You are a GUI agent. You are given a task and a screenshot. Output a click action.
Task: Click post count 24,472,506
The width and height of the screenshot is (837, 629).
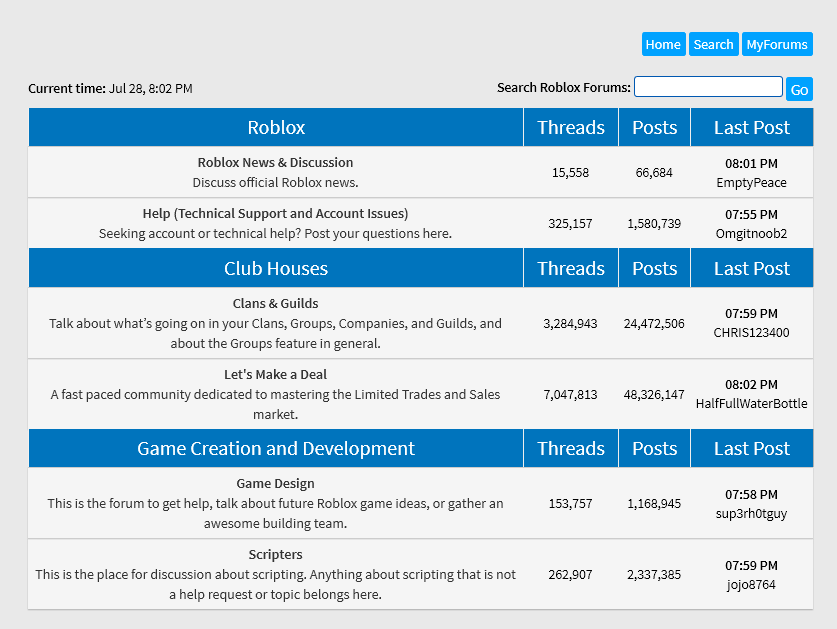click(654, 324)
